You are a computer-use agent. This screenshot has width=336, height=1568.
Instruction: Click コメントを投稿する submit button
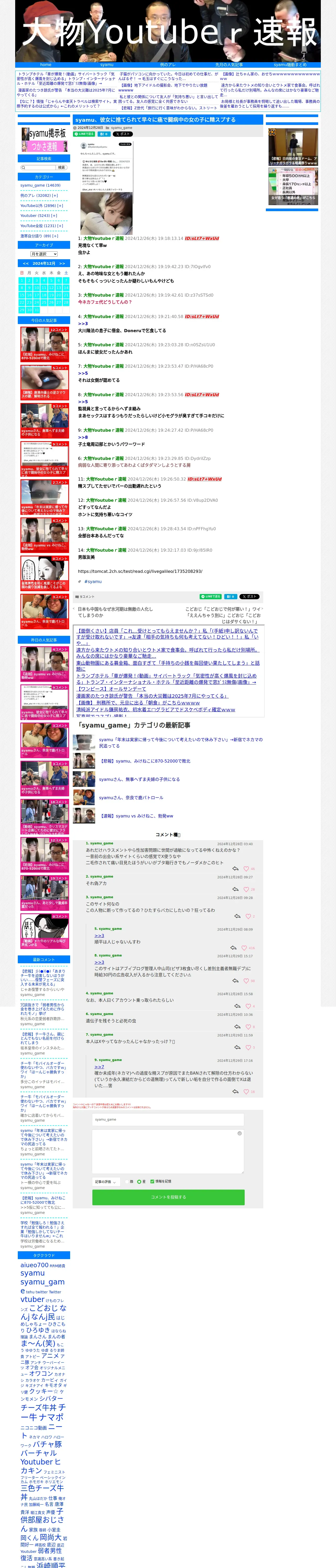pyautogui.click(x=168, y=1197)
